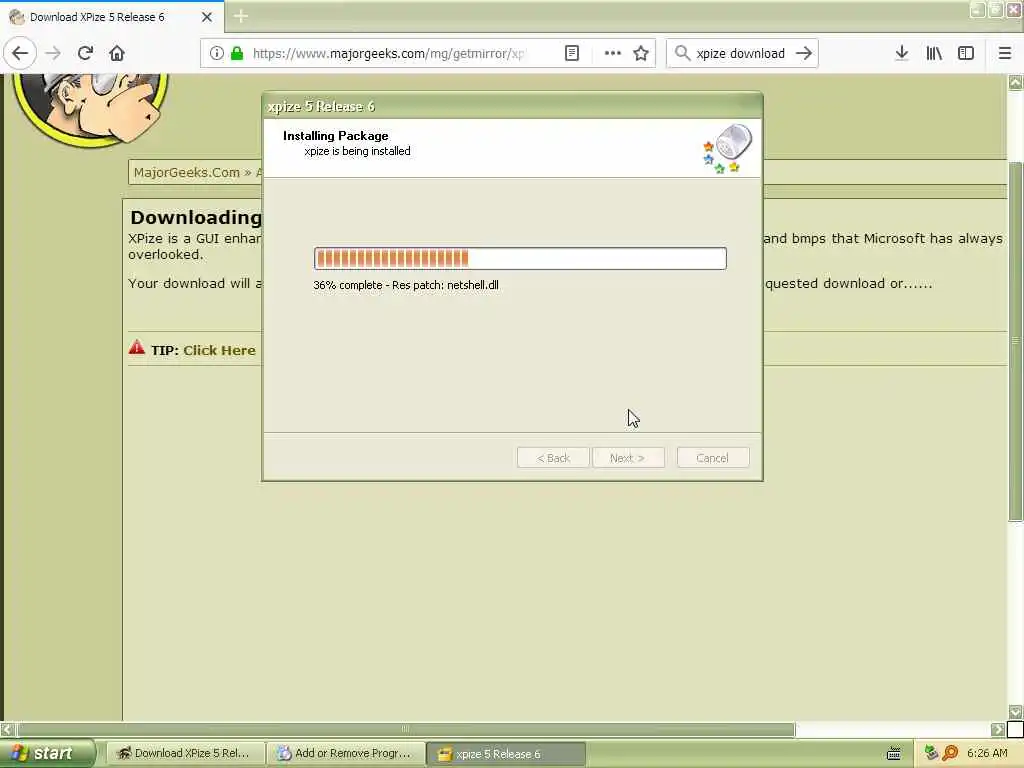Click the installation progress bar
Screen dimensions: 1024x768
(520, 259)
